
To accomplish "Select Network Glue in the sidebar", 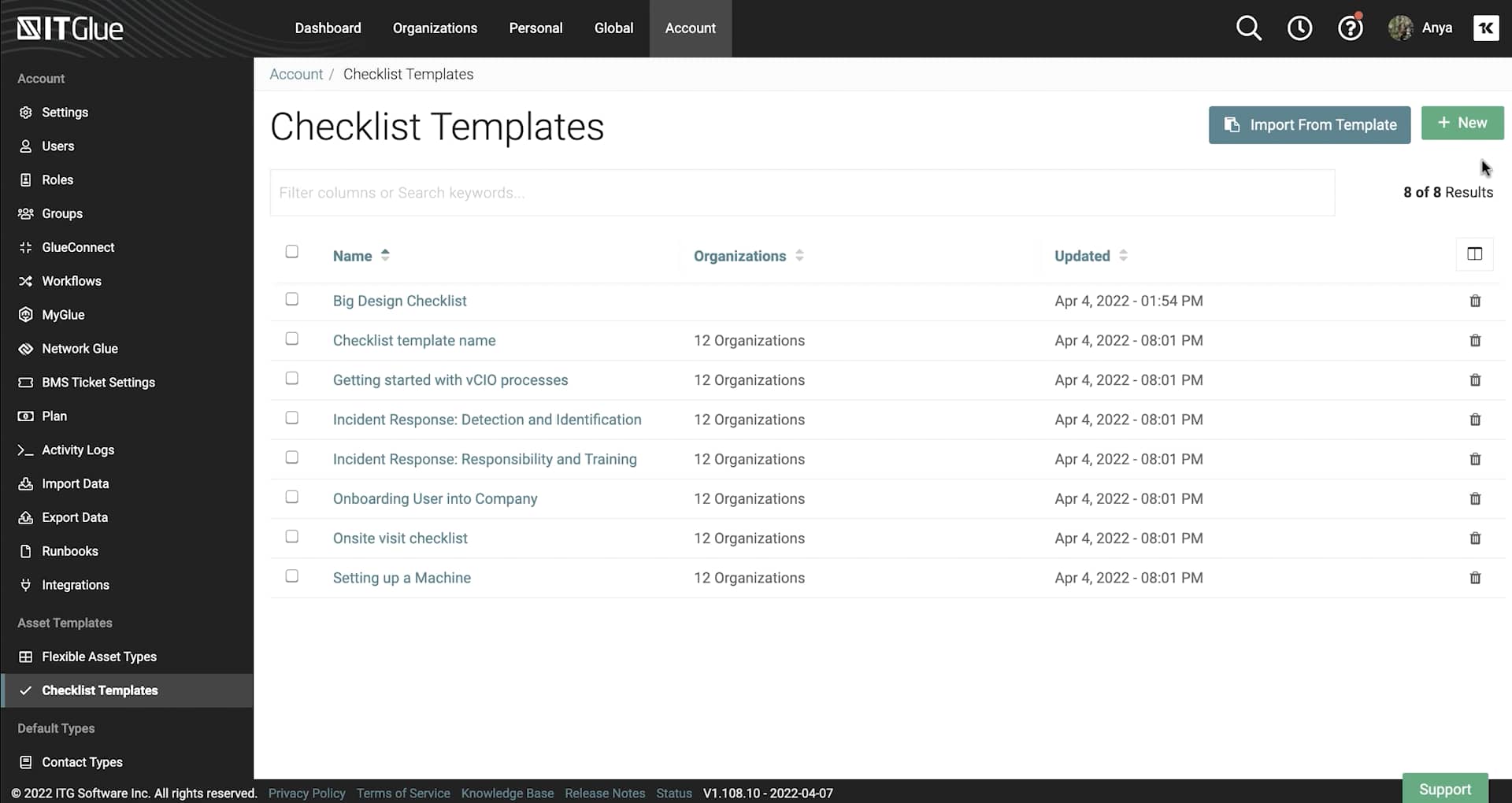I will pyautogui.click(x=79, y=348).
